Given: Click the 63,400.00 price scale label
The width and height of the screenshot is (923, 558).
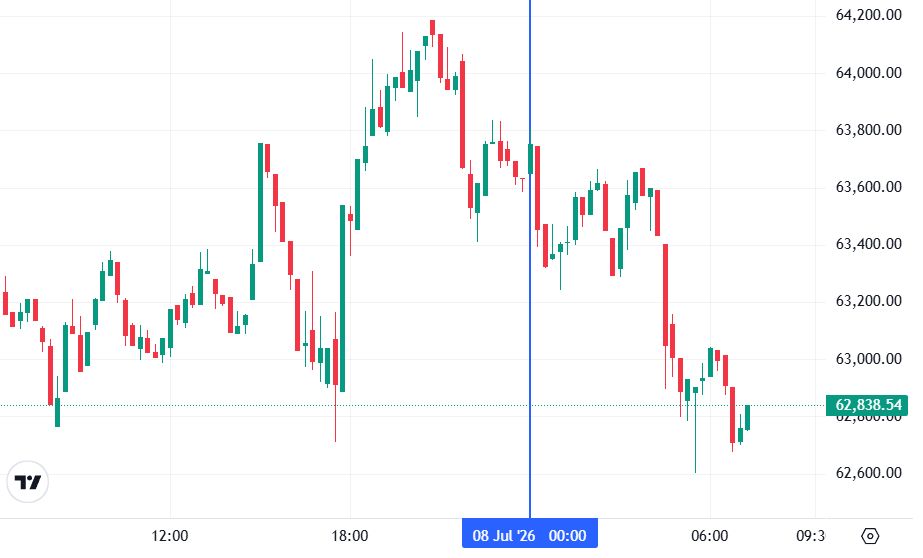Looking at the screenshot, I should [x=868, y=244].
